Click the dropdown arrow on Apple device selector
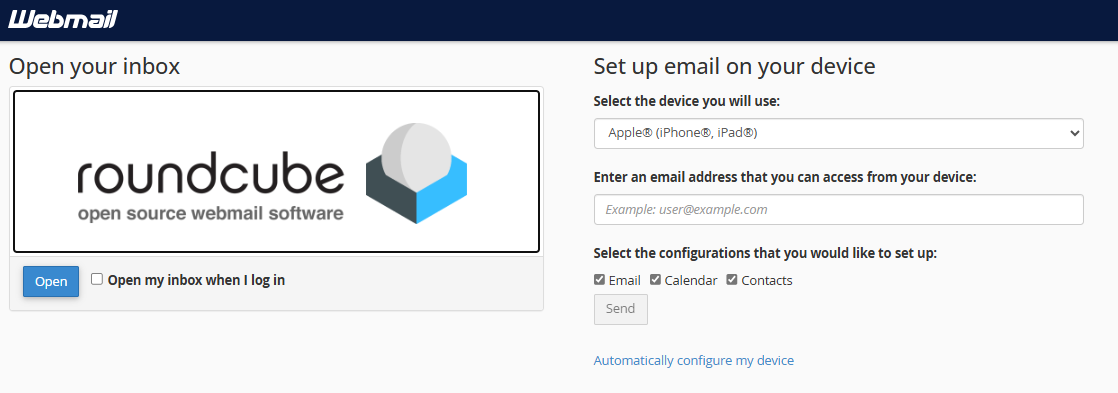Screen dimensions: 1118x393 [1074, 133]
